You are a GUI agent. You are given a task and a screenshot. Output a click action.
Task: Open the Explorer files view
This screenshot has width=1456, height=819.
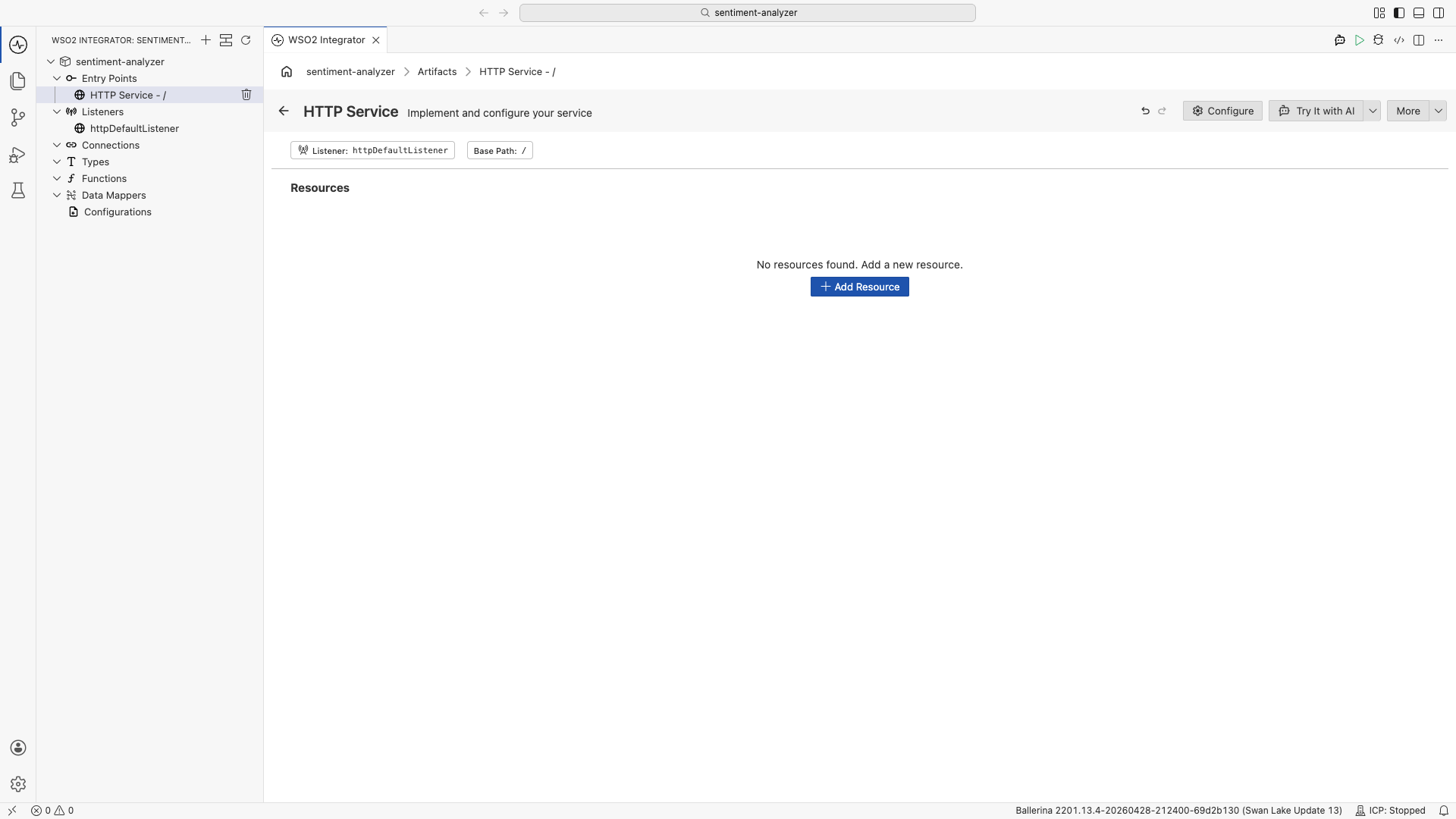click(x=18, y=81)
